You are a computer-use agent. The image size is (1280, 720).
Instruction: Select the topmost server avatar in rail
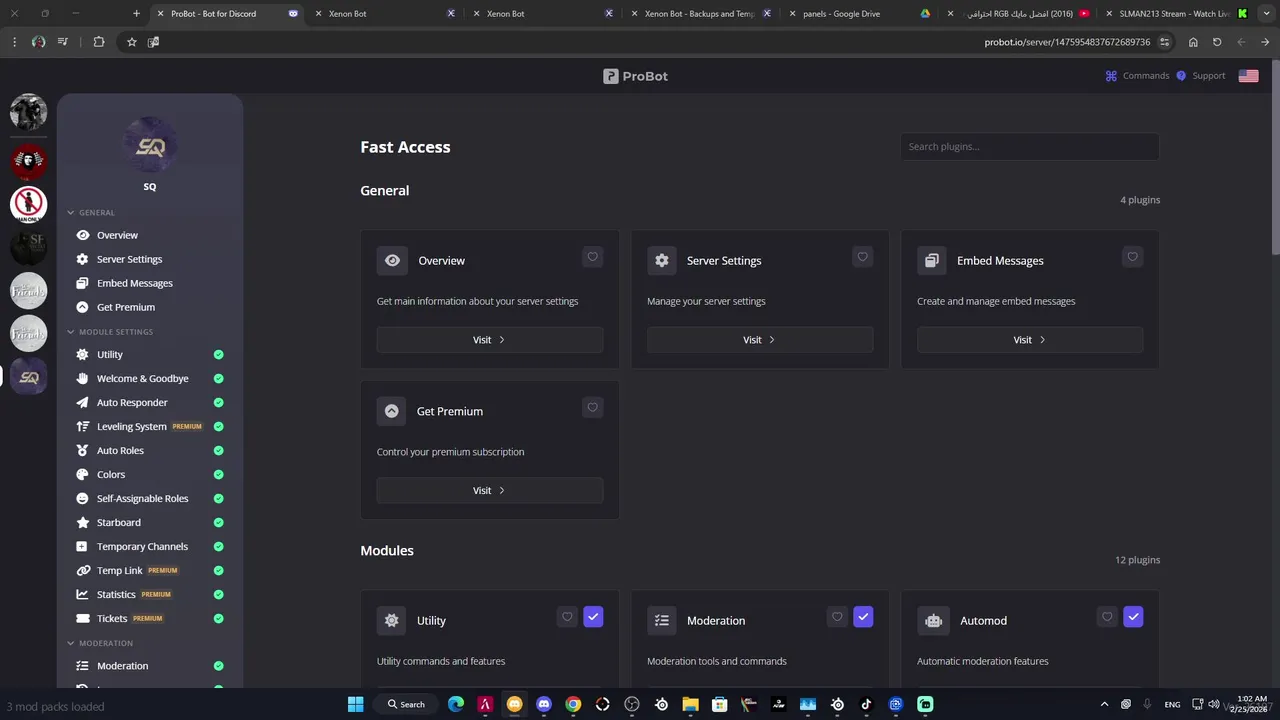(29, 112)
